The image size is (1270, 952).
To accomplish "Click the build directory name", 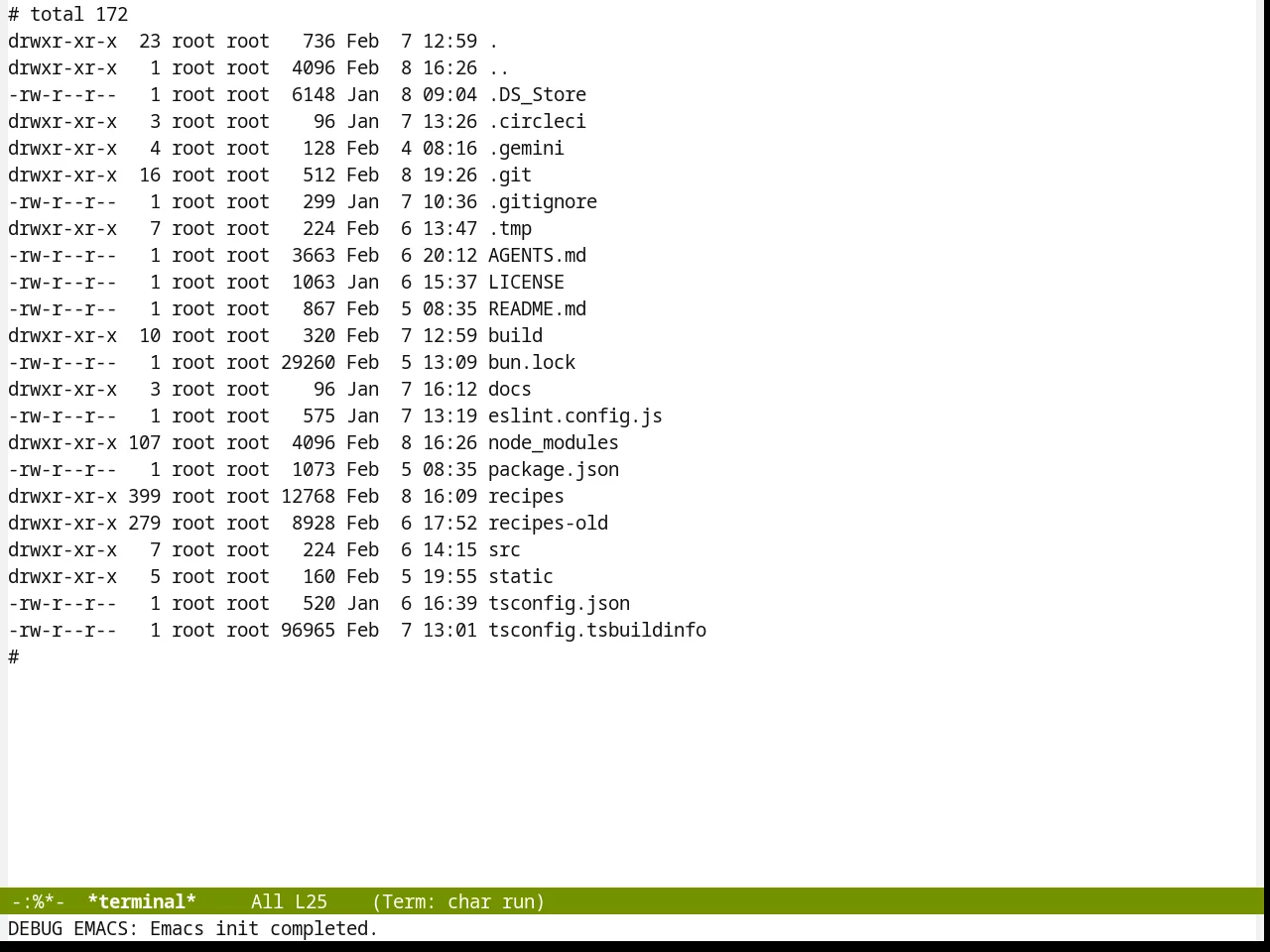I will click(515, 335).
